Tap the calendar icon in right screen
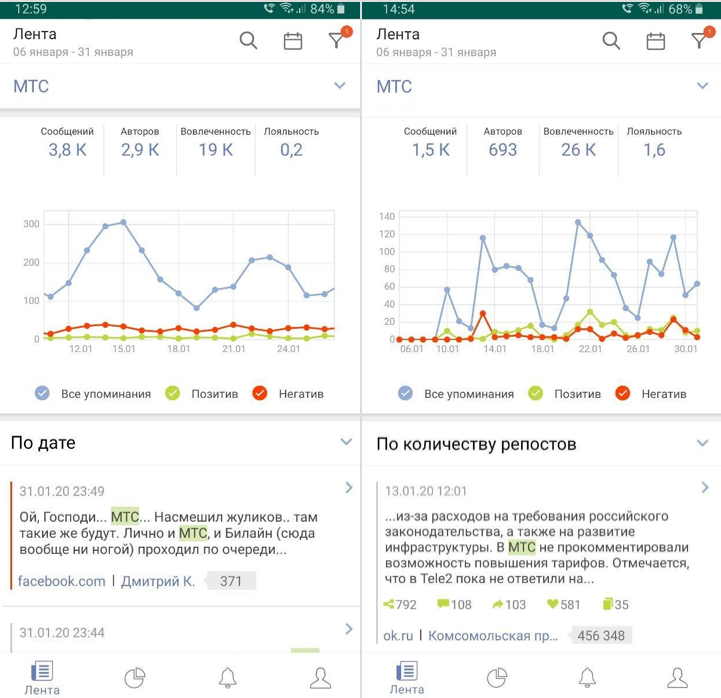This screenshot has height=698, width=721. 656,41
